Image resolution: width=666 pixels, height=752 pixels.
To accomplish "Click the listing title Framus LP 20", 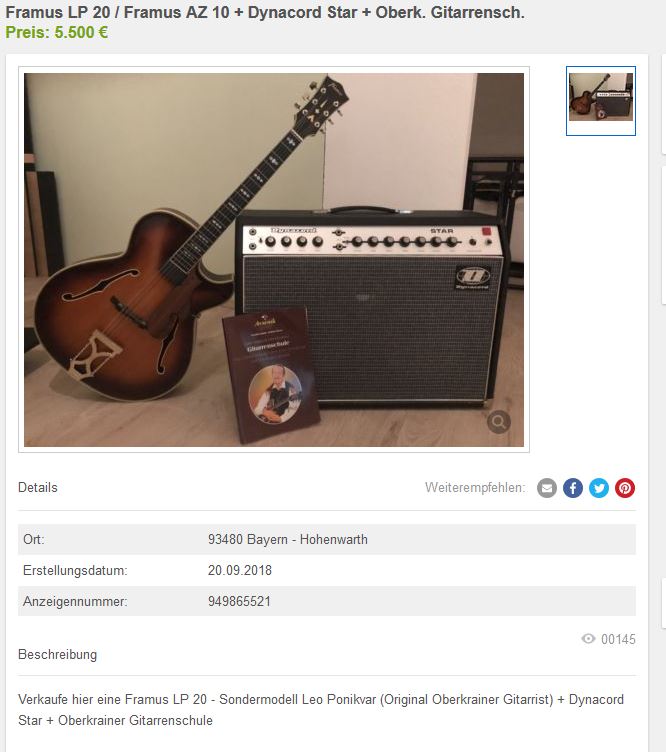I will [x=265, y=12].
